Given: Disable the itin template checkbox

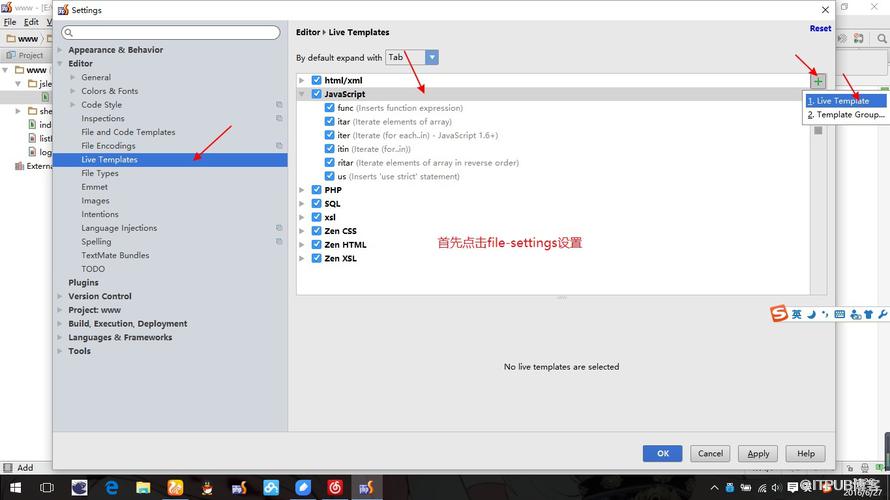Looking at the screenshot, I should coord(329,148).
